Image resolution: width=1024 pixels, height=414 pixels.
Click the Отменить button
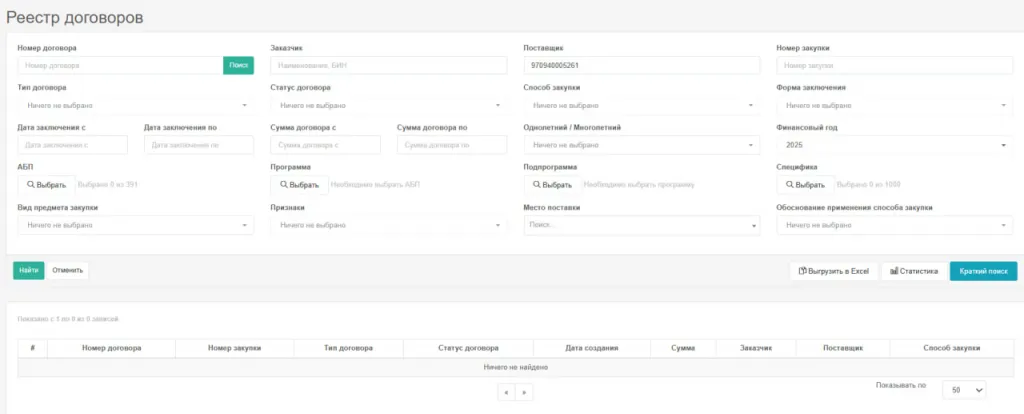point(68,270)
